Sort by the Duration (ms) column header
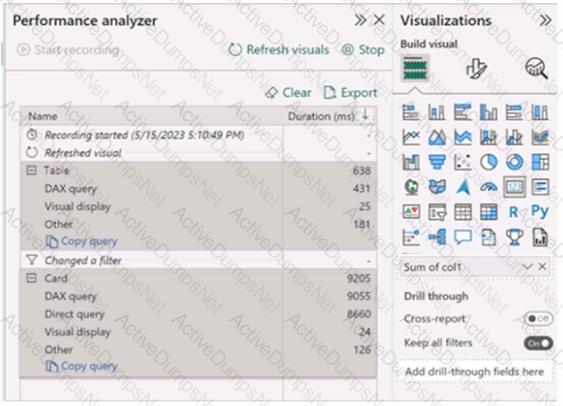563x406 pixels. pos(321,116)
